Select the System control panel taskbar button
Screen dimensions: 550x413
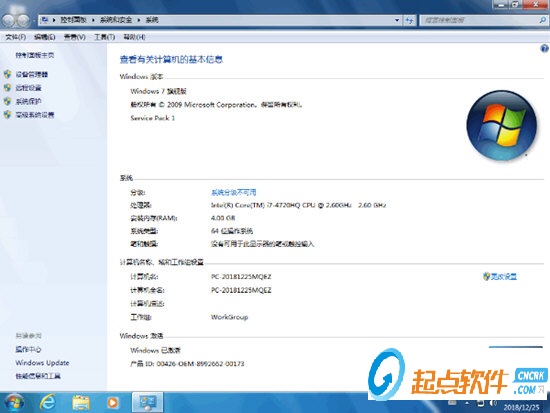(148, 402)
